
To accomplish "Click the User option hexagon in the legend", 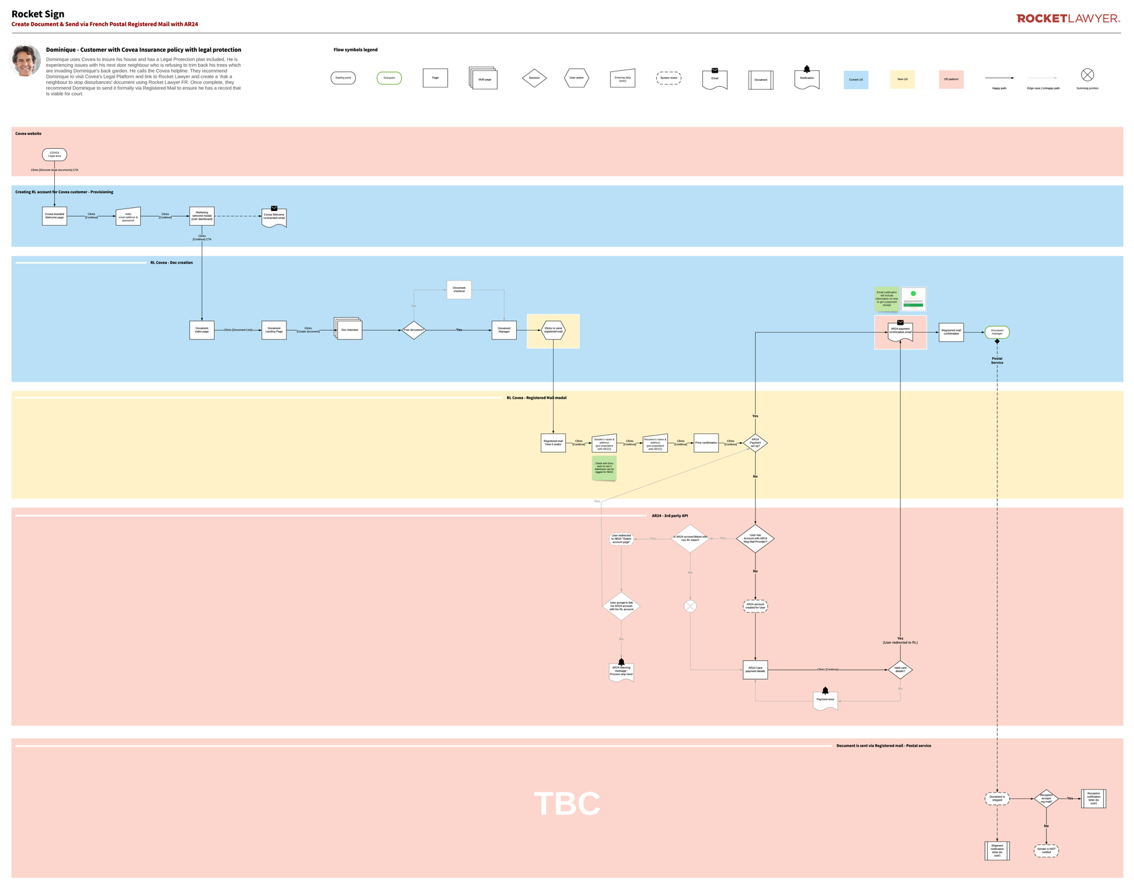I will (x=577, y=77).
